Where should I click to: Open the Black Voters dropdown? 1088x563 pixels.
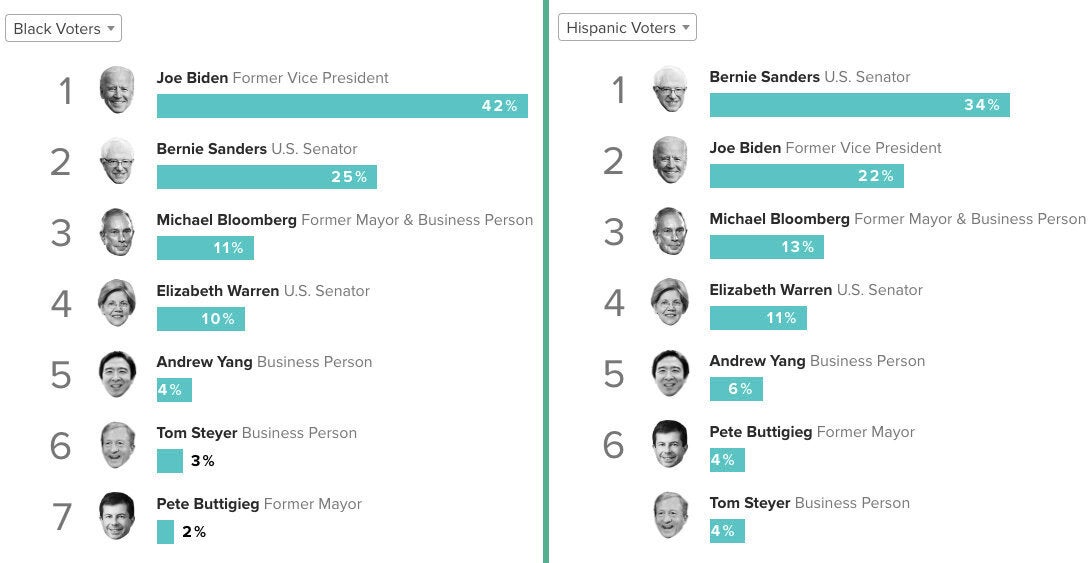coord(63,28)
